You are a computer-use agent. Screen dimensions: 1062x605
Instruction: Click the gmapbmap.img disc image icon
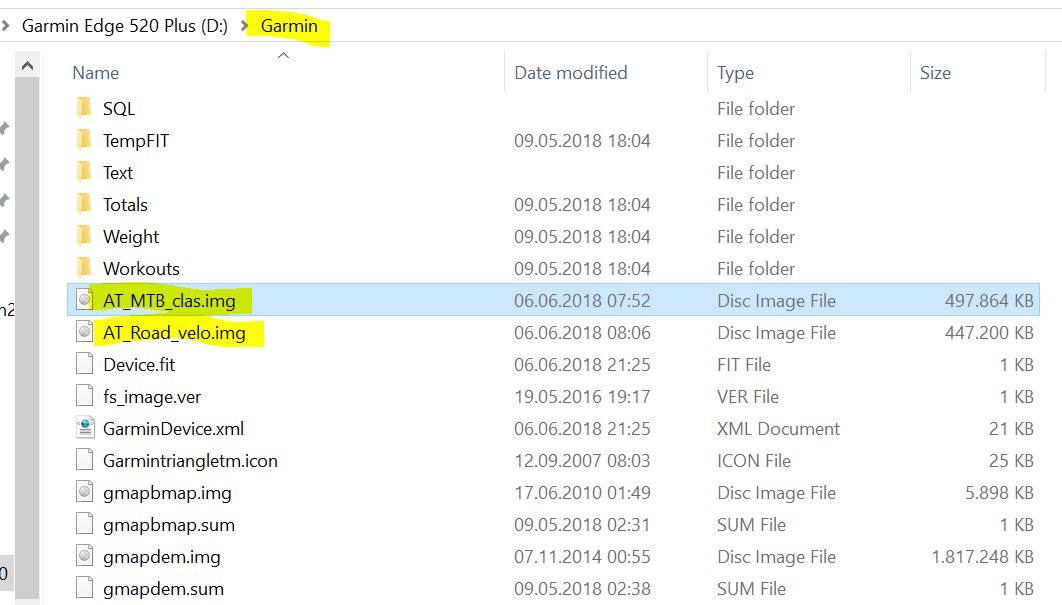click(85, 491)
